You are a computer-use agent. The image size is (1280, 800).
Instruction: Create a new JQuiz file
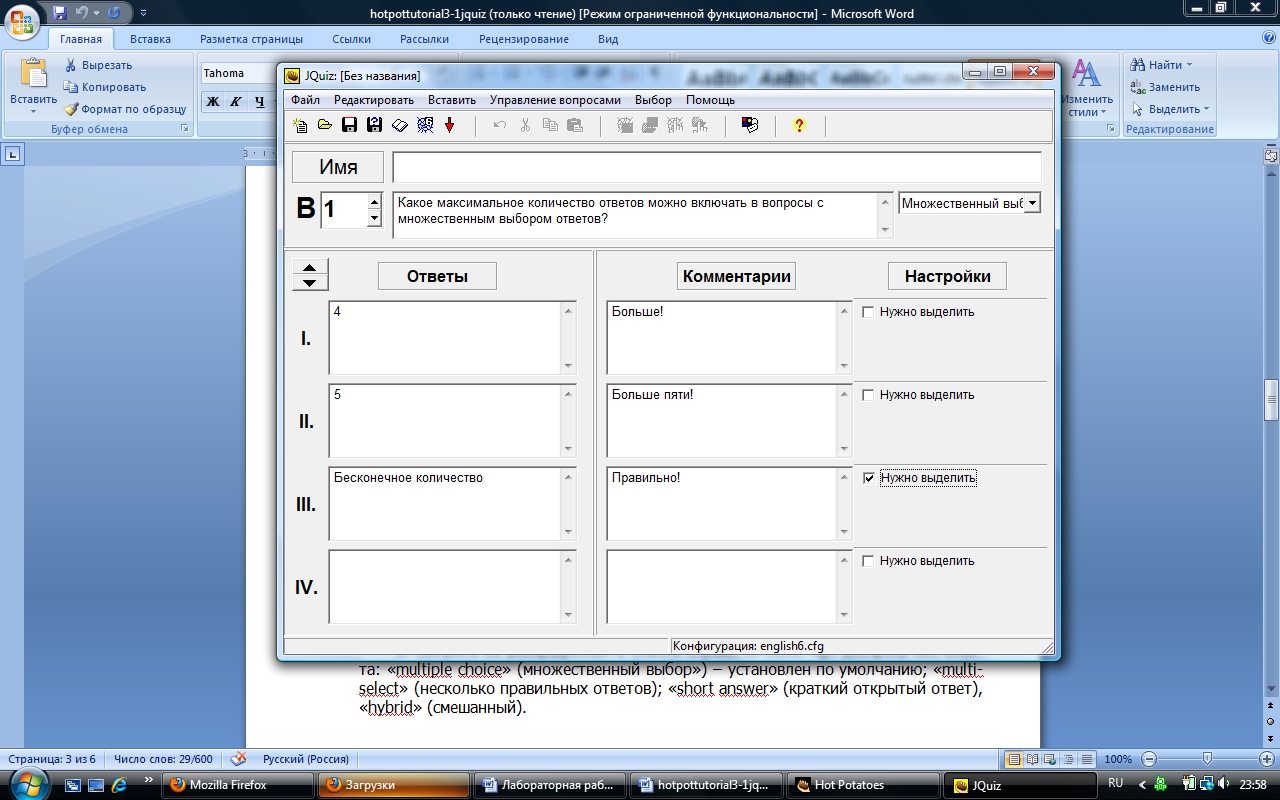pyautogui.click(x=300, y=125)
